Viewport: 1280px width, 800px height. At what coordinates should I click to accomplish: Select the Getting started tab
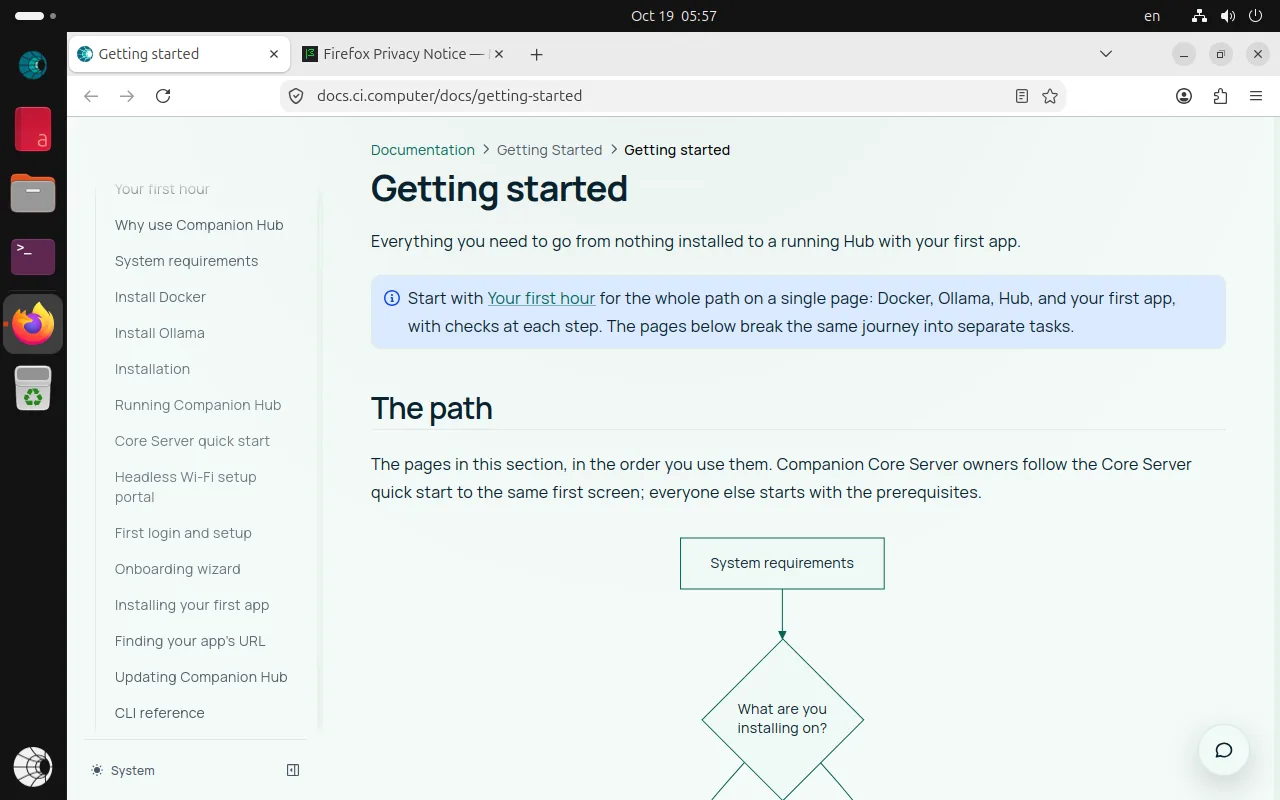[x=178, y=54]
